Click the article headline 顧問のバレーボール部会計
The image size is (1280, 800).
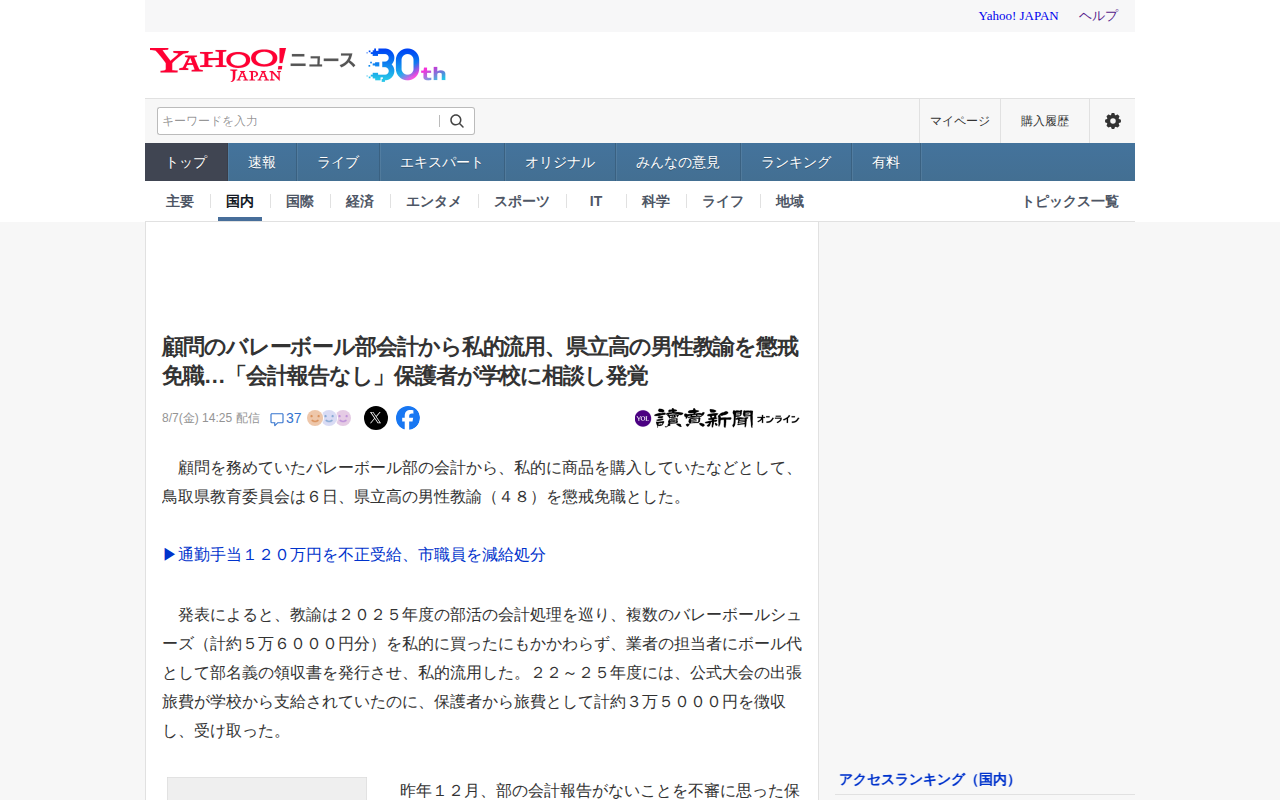pos(480,361)
